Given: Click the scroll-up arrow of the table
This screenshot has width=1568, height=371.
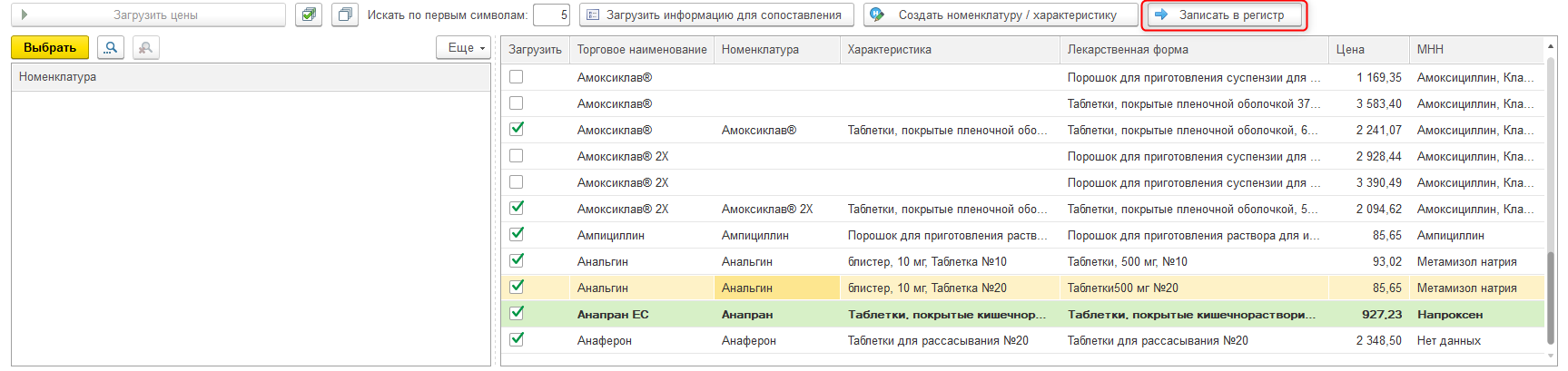Looking at the screenshot, I should click(1550, 49).
